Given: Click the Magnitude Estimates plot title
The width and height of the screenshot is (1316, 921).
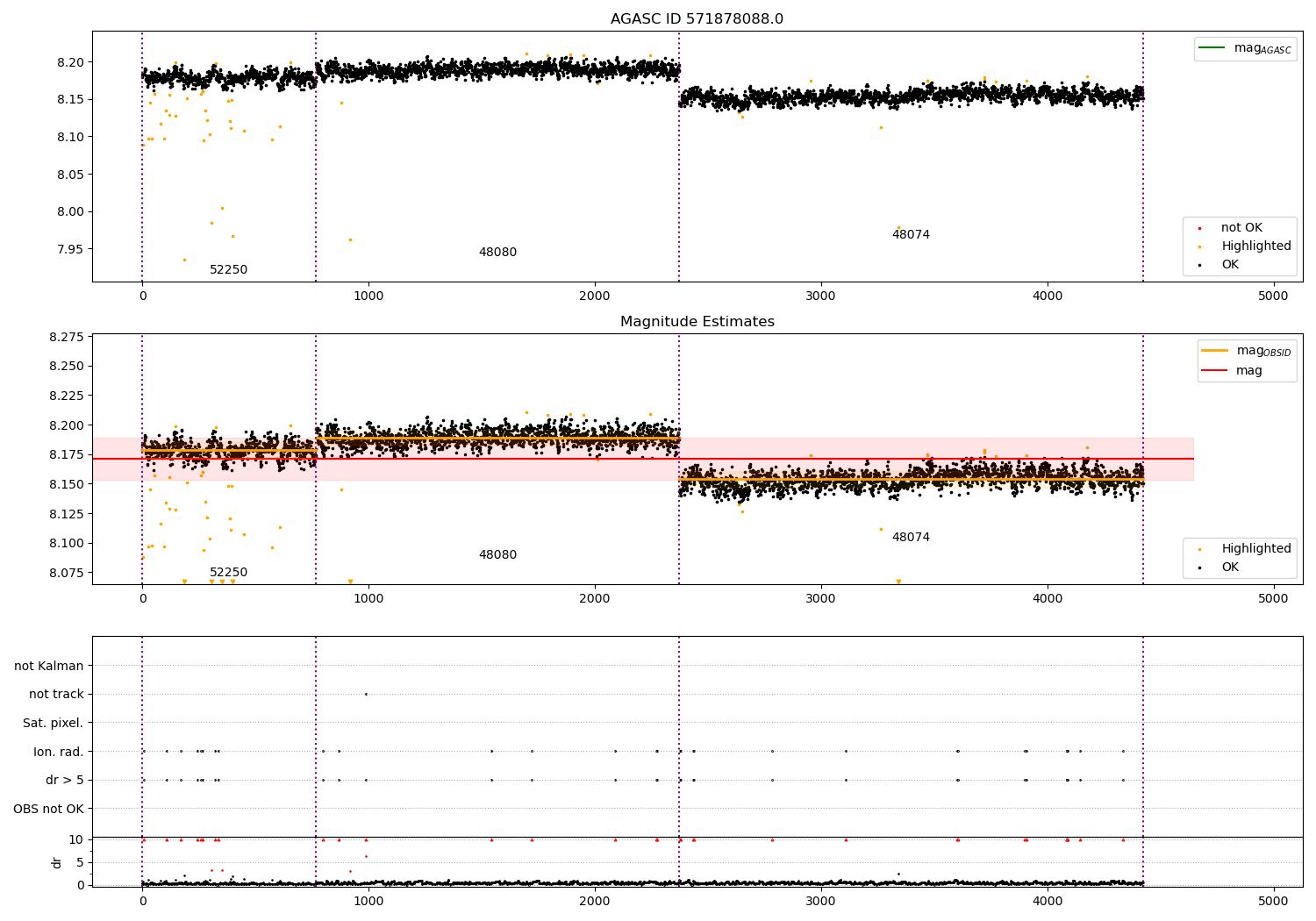Looking at the screenshot, I should pos(697,322).
